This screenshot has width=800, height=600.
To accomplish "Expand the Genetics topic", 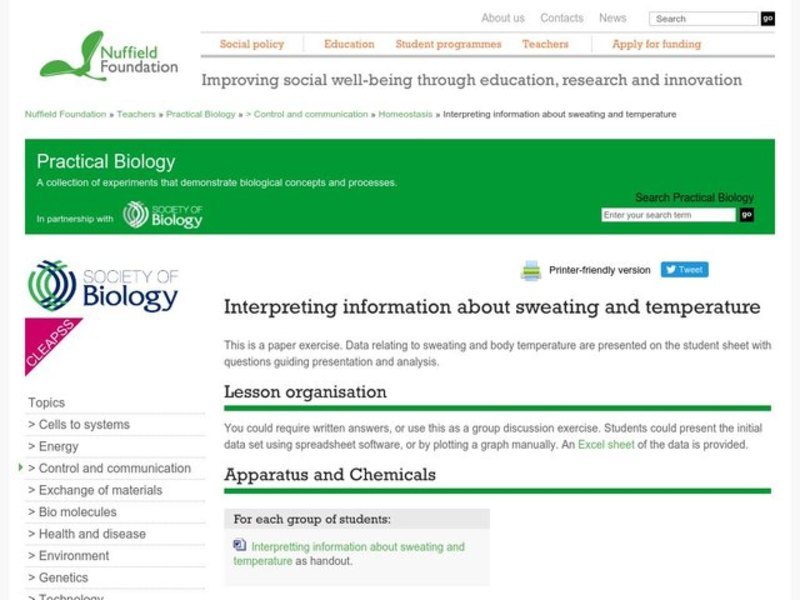I will point(61,577).
